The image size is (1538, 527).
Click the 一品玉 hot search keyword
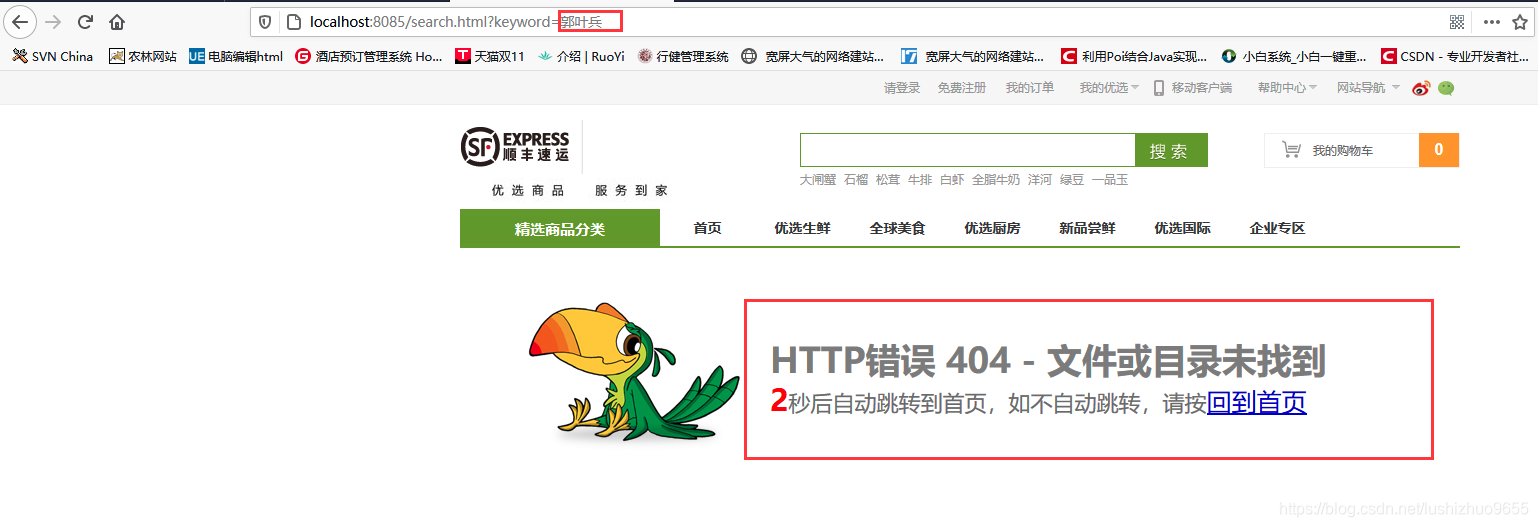pos(1110,180)
